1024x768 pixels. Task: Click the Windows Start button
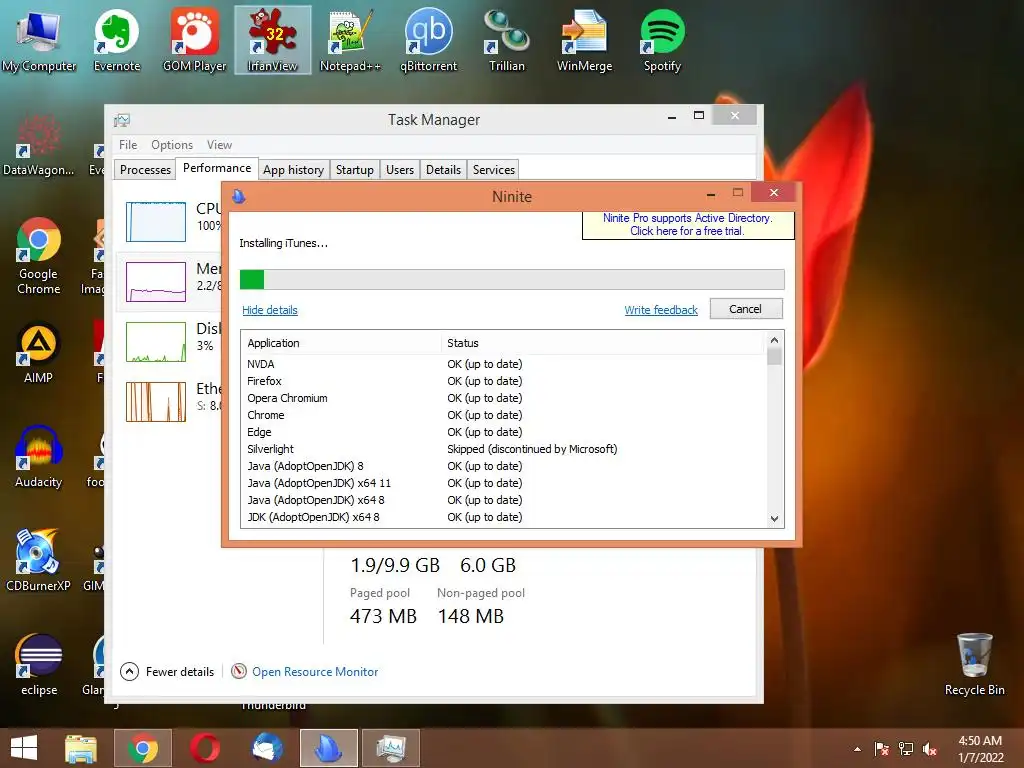[24, 748]
